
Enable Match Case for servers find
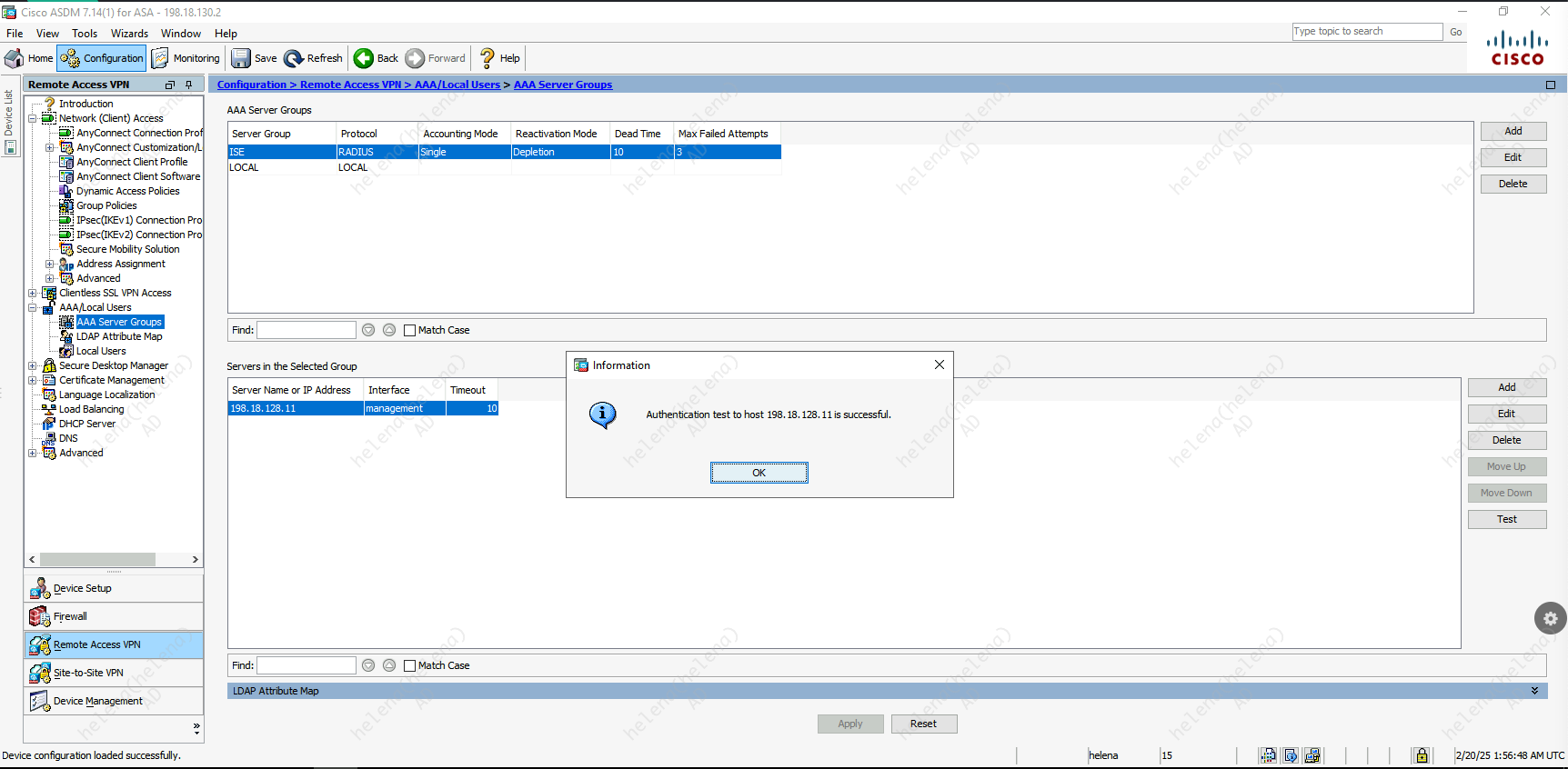point(409,665)
